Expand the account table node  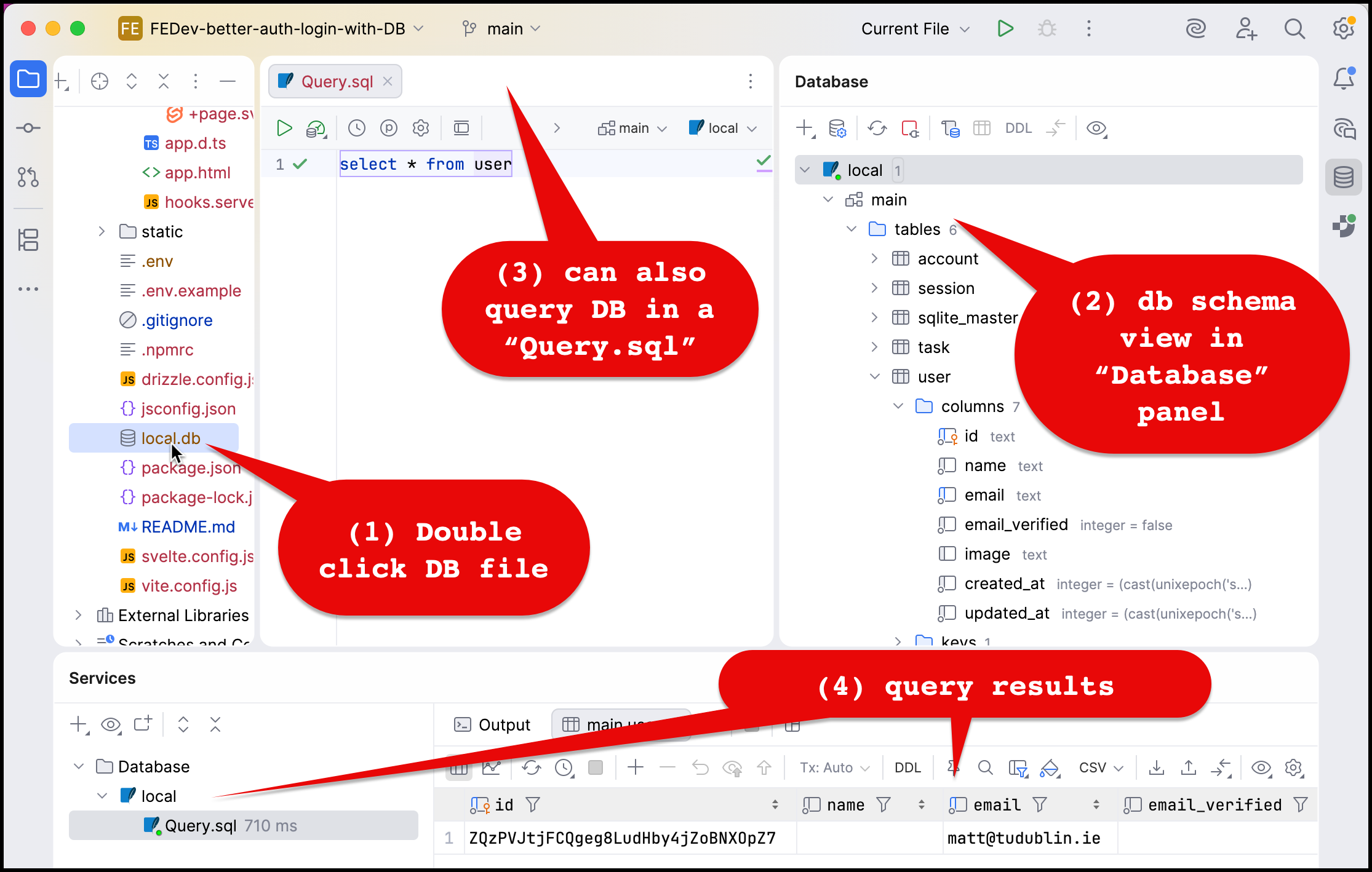point(874,259)
